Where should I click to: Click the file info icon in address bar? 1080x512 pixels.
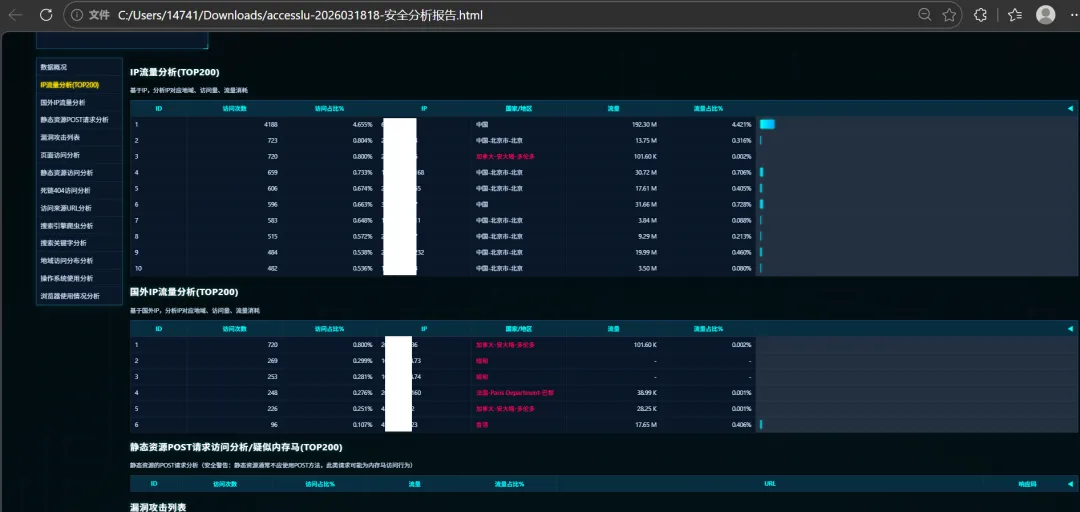(78, 14)
